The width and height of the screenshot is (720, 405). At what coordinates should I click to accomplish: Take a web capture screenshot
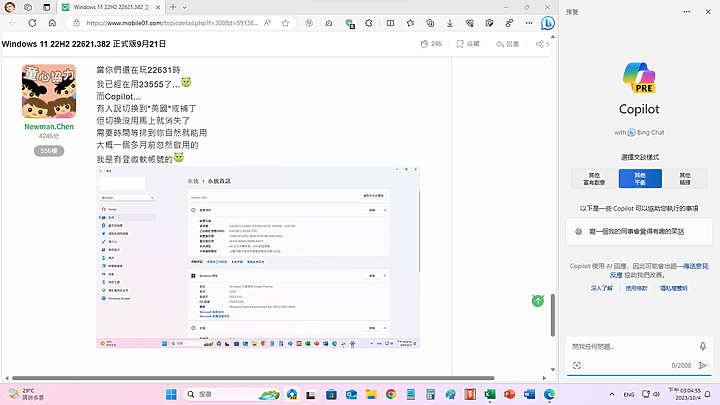[329, 23]
